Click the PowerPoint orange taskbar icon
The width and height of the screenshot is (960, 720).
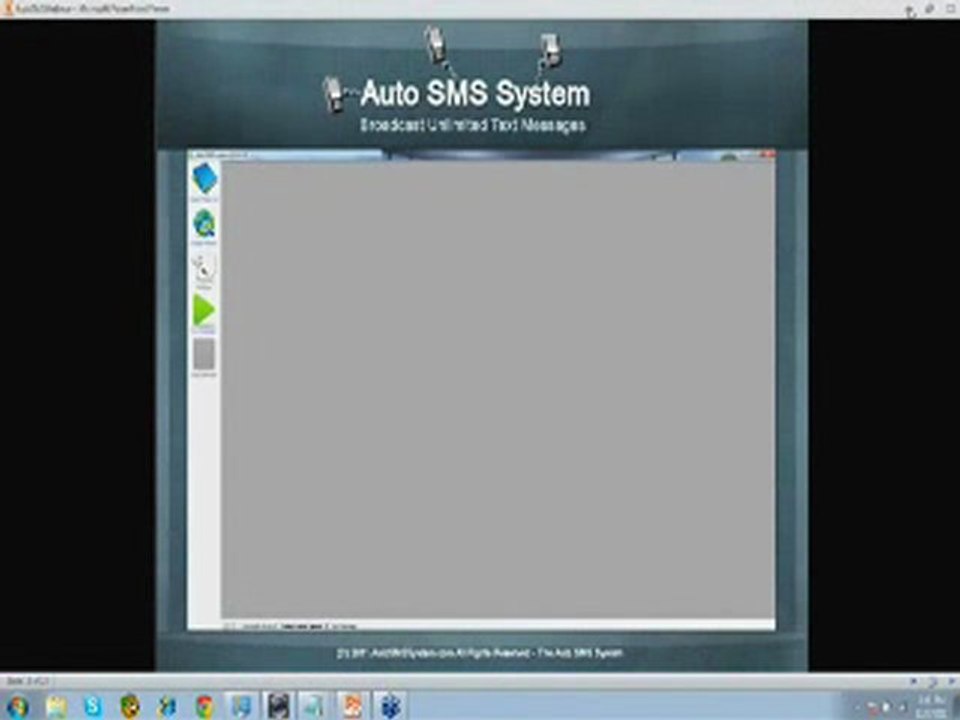(x=352, y=707)
